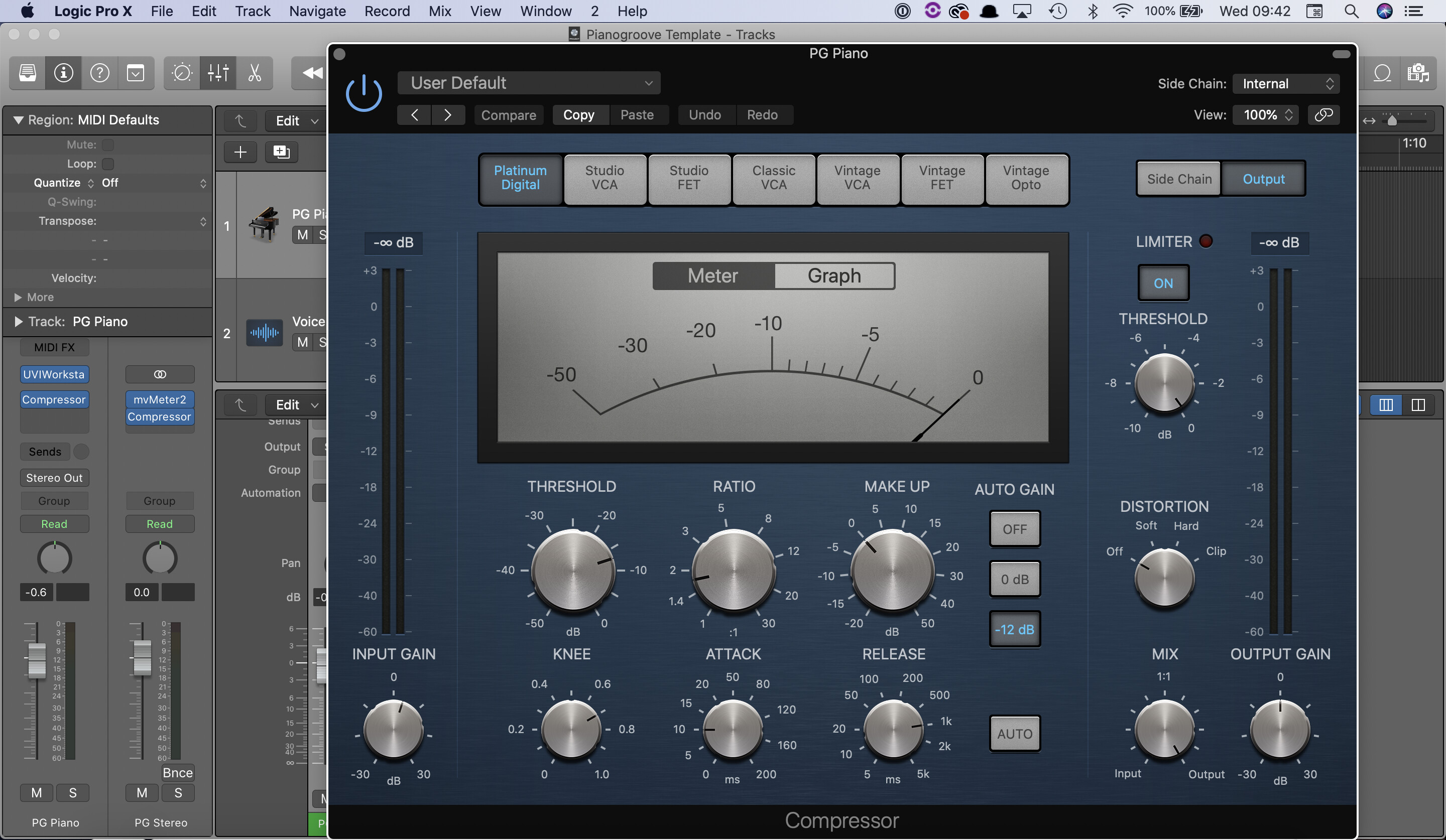Open Notification Center list icon
This screenshot has height=840, width=1446.
[1414, 11]
